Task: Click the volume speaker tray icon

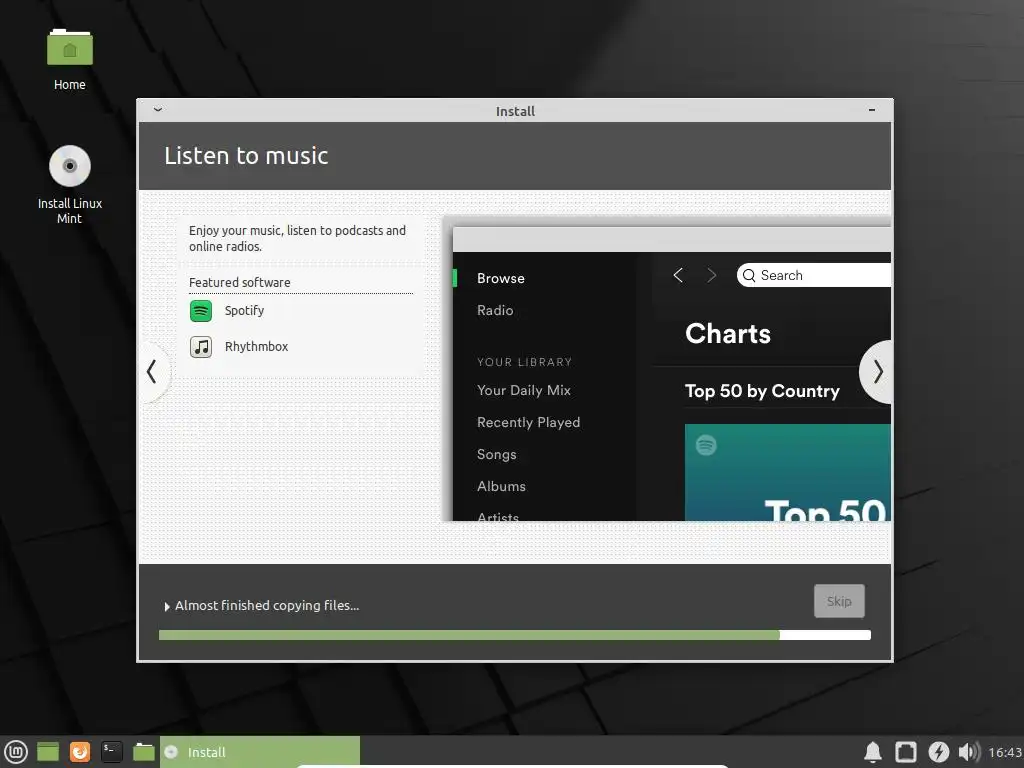Action: point(969,752)
